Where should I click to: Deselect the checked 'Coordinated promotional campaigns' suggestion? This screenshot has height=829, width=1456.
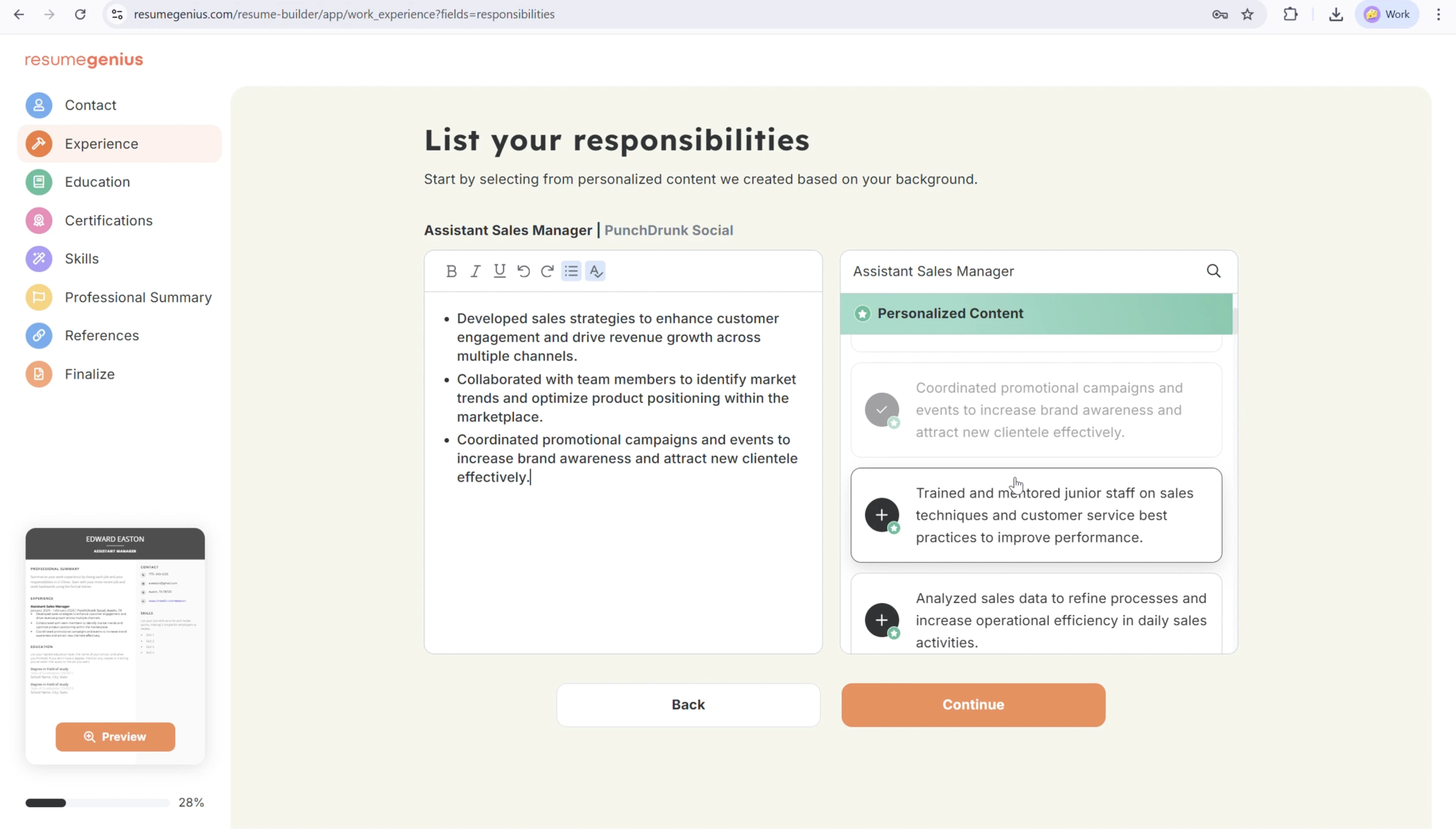click(x=881, y=409)
